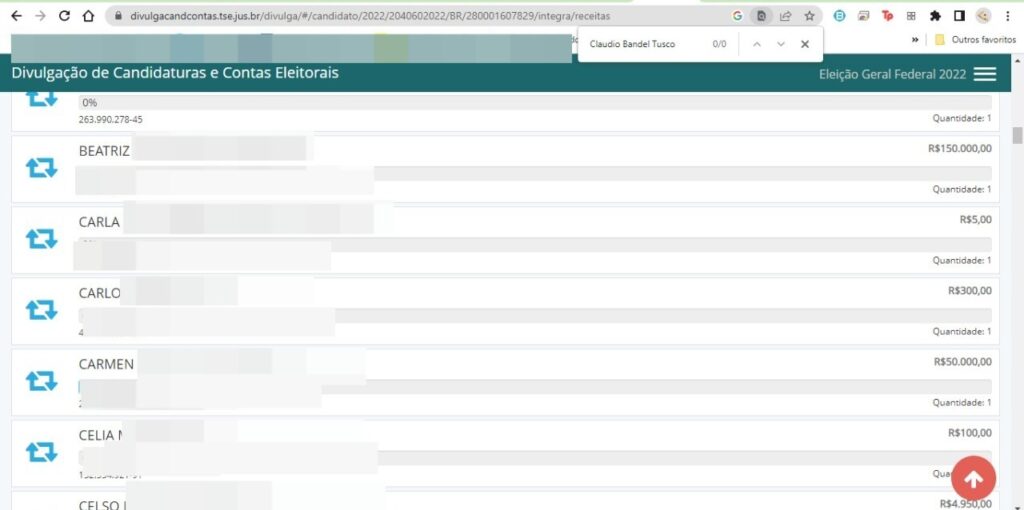The height and width of the screenshot is (510, 1024).
Task: Click the transfer icon next to CELIA
Action: point(42,452)
